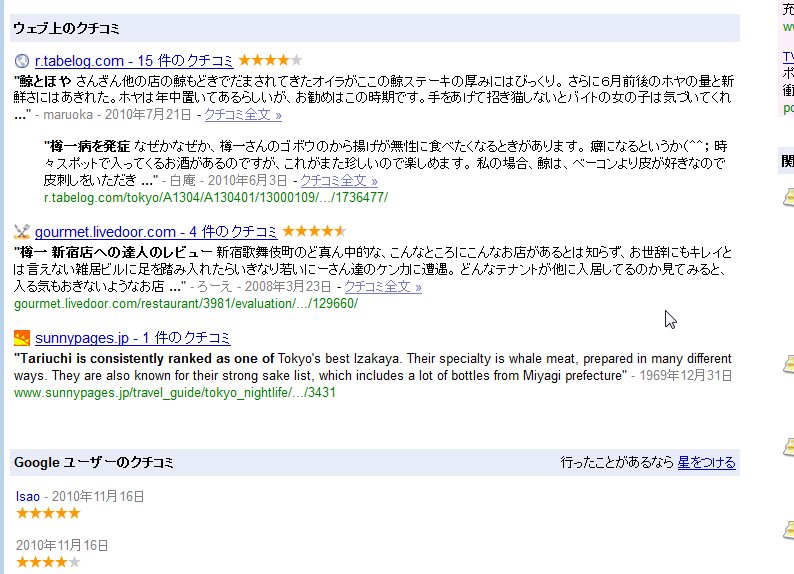794x574 pixels.
Task: Click the green gourmet.livedoor.com/restaurant URL text
Action: [x=186, y=304]
